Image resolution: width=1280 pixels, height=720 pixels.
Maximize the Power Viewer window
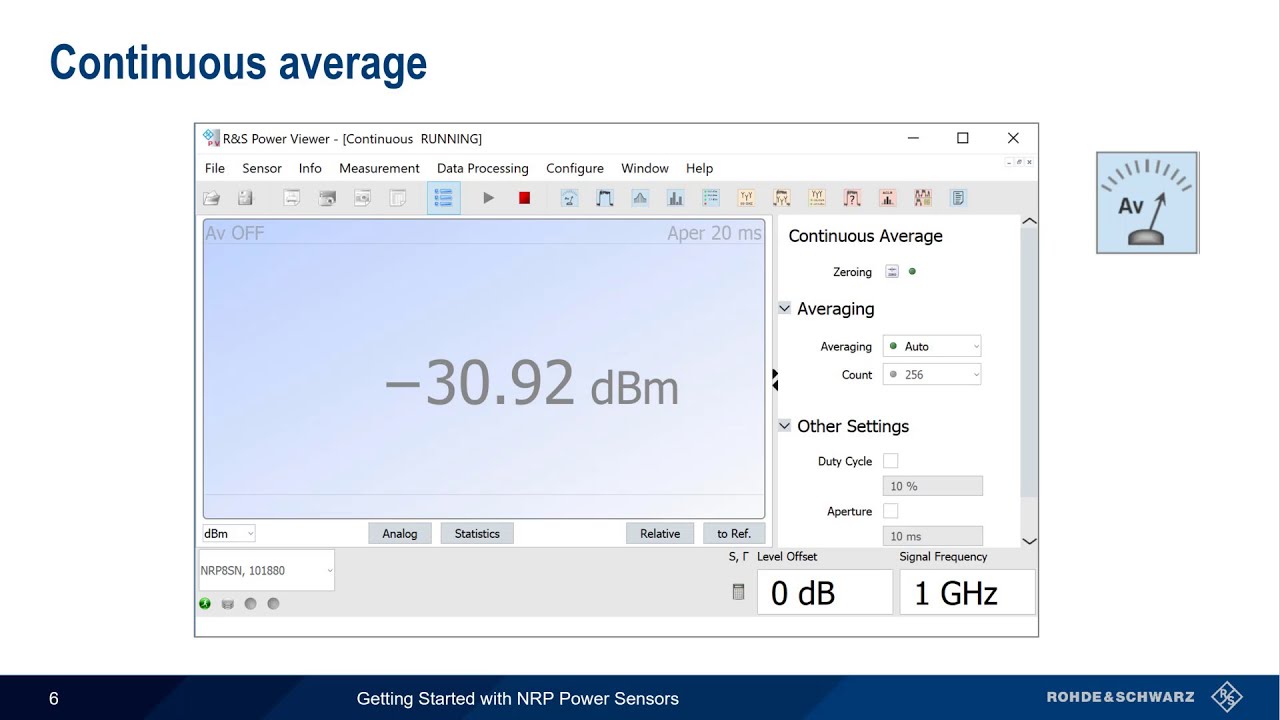pos(962,138)
